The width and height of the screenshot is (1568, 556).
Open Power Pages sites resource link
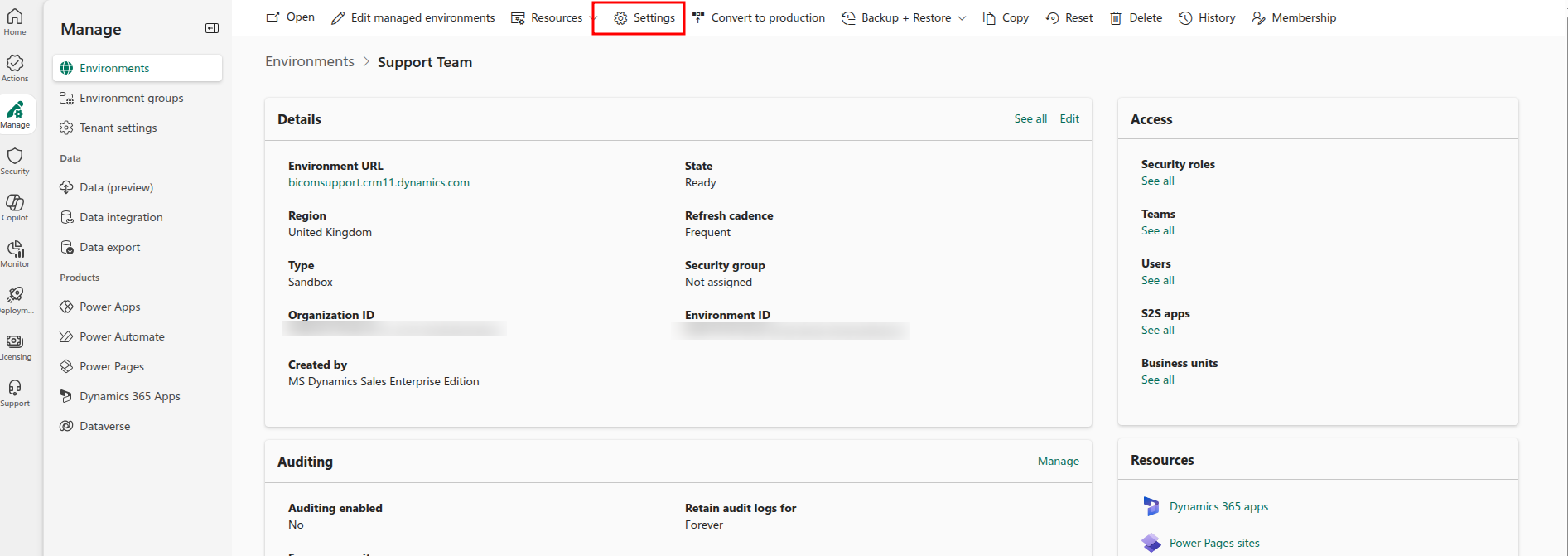pos(1214,543)
